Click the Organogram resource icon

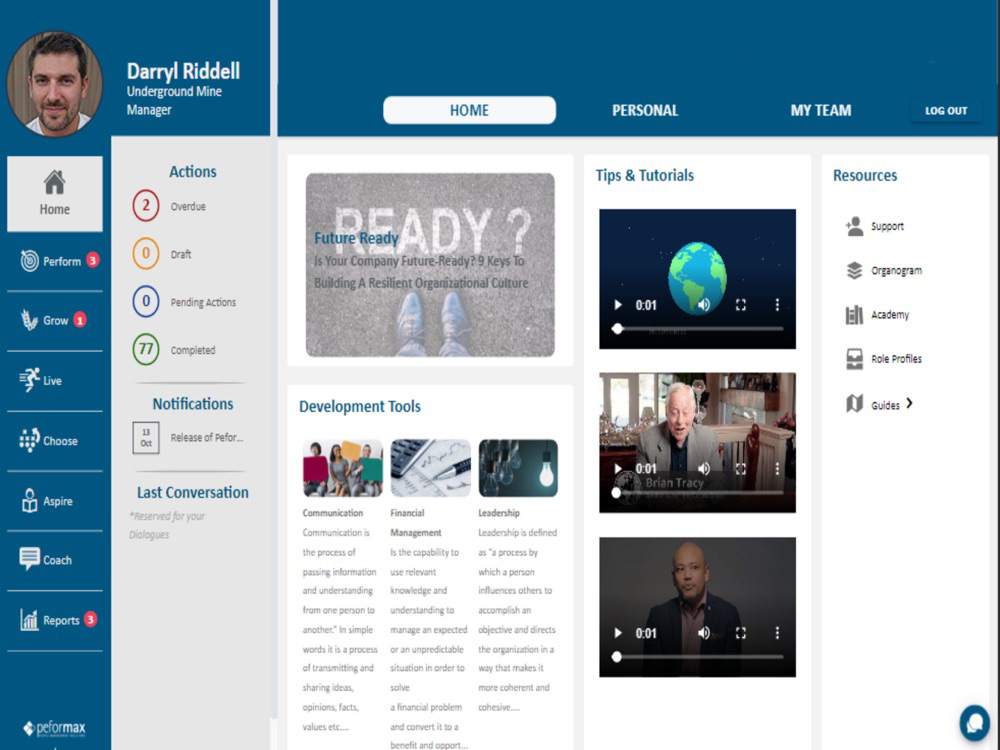[x=855, y=270]
